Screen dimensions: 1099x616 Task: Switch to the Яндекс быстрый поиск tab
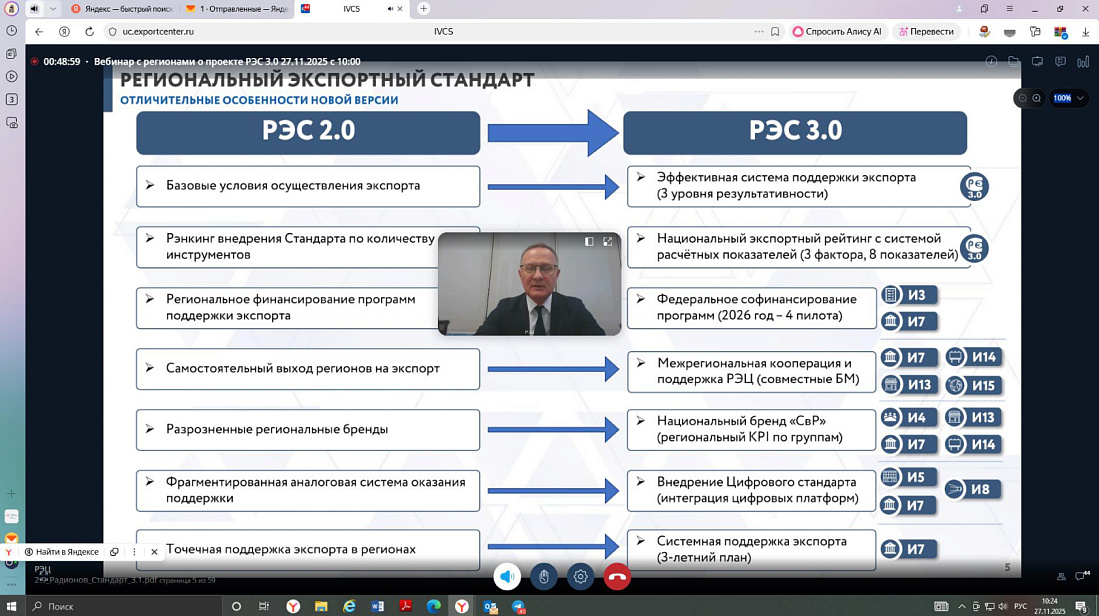122,9
